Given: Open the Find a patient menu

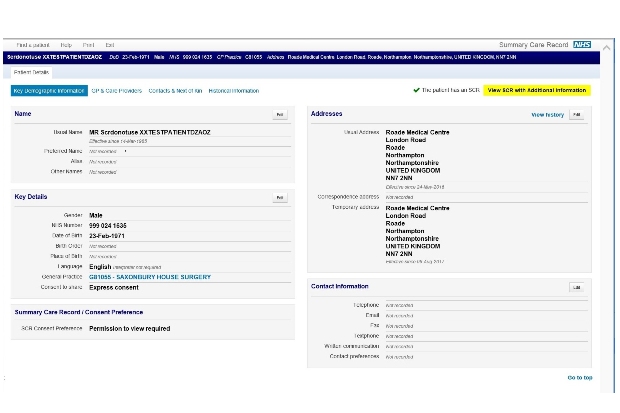Looking at the screenshot, I should [32, 45].
